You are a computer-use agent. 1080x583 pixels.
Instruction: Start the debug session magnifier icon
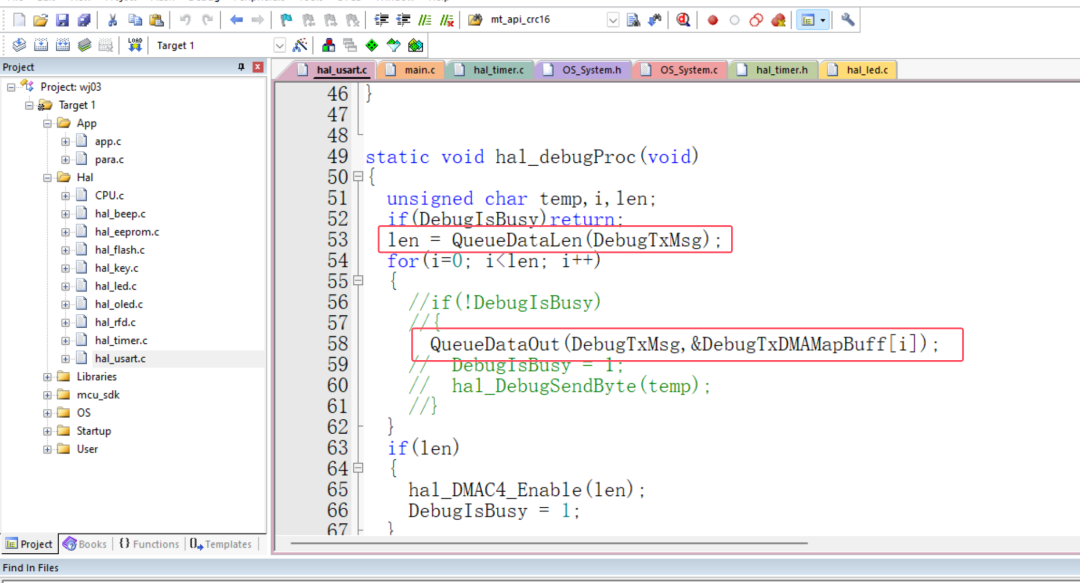pos(683,20)
